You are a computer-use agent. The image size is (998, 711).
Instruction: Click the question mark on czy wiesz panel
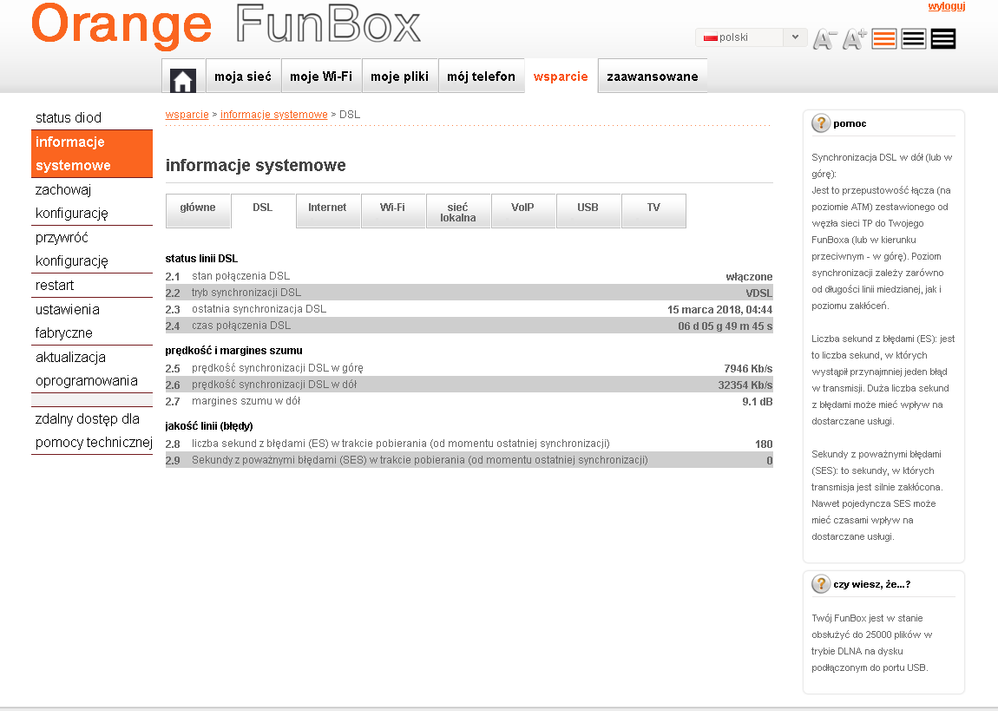819,585
